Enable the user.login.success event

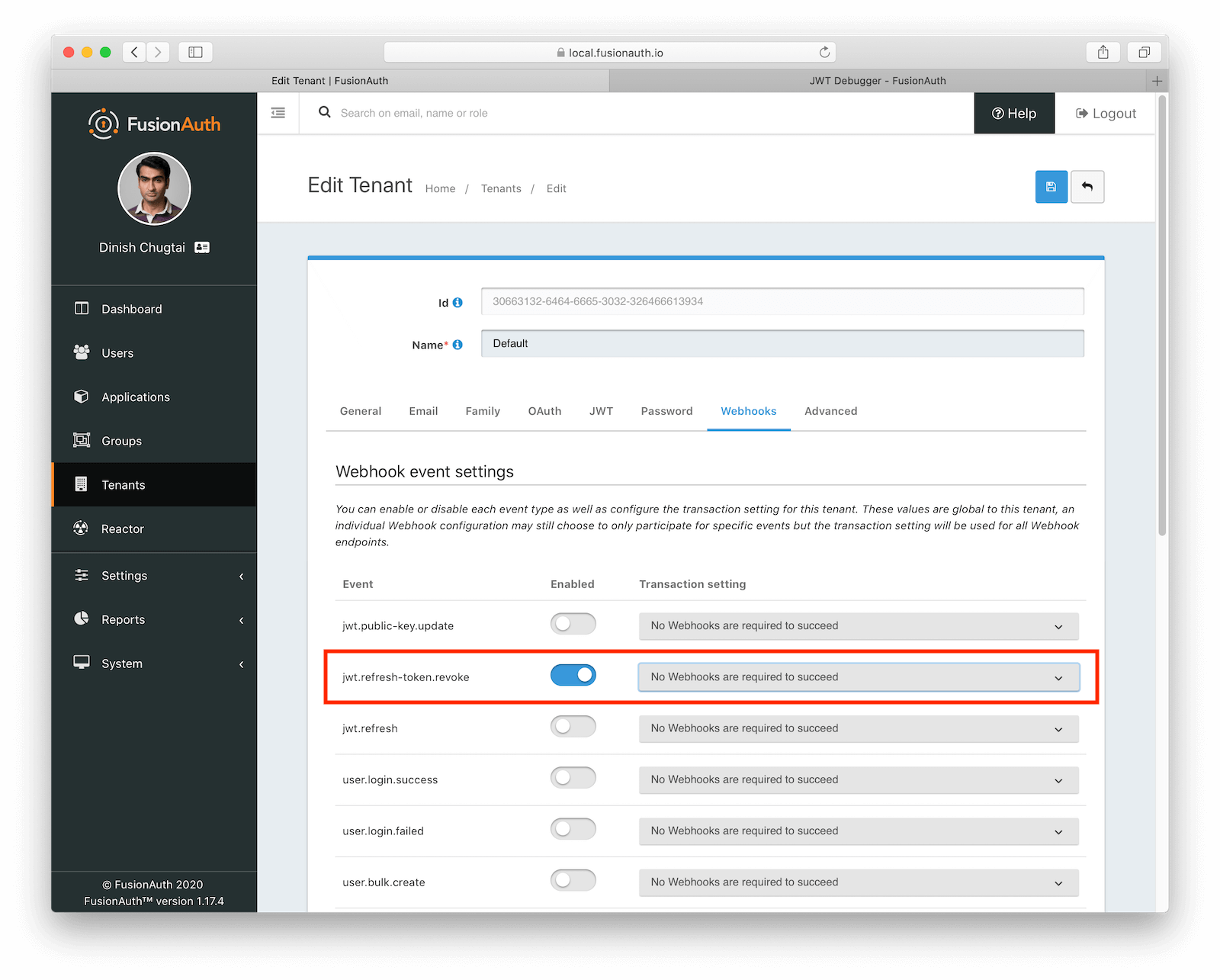tap(573, 778)
